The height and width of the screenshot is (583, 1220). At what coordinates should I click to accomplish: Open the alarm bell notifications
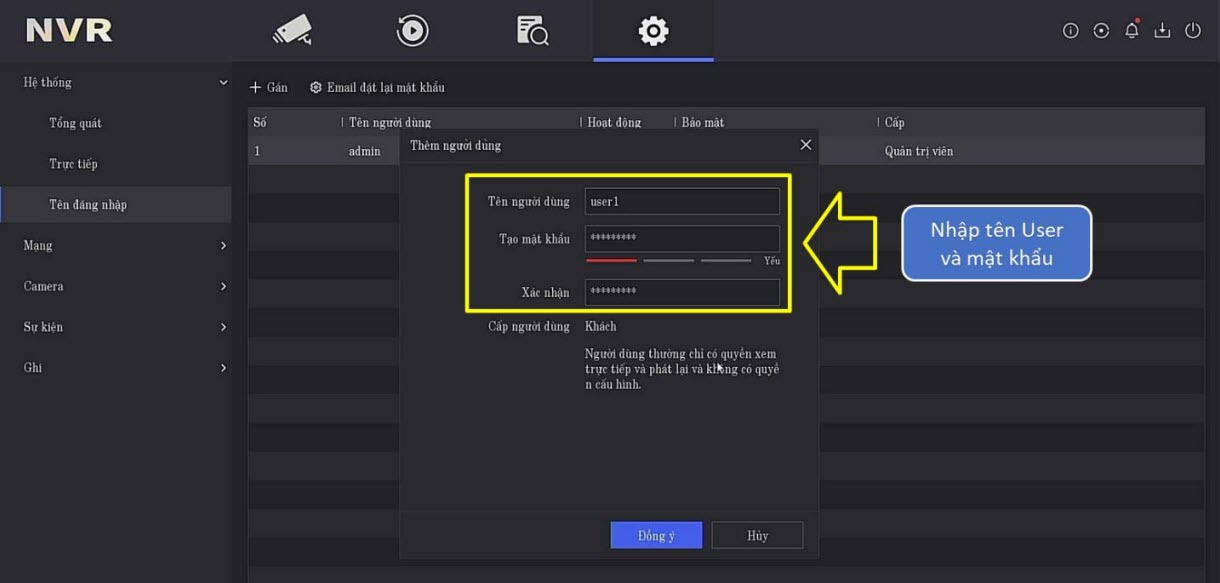(x=1132, y=31)
